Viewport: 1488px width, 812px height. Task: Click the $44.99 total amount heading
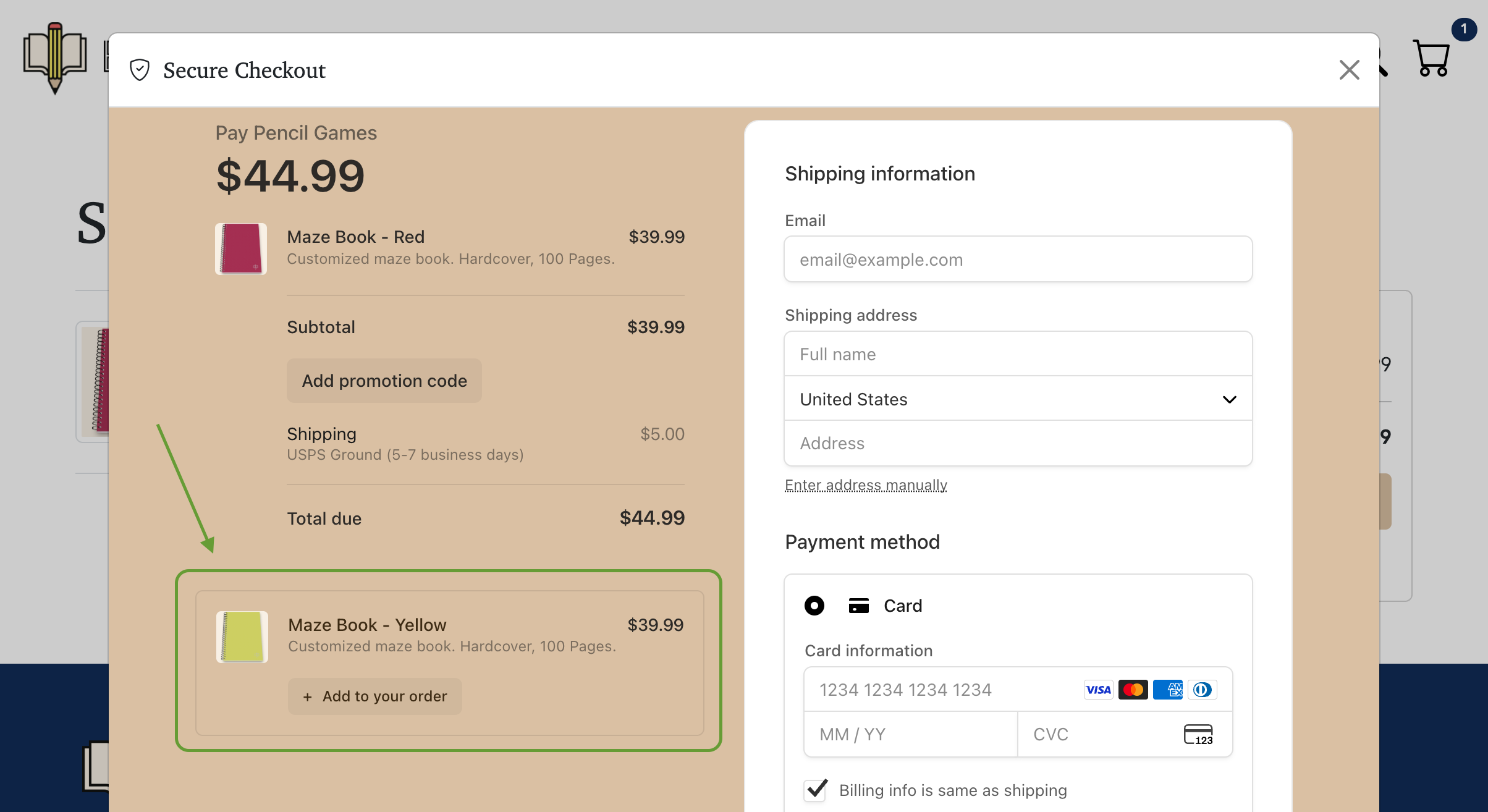(x=290, y=176)
